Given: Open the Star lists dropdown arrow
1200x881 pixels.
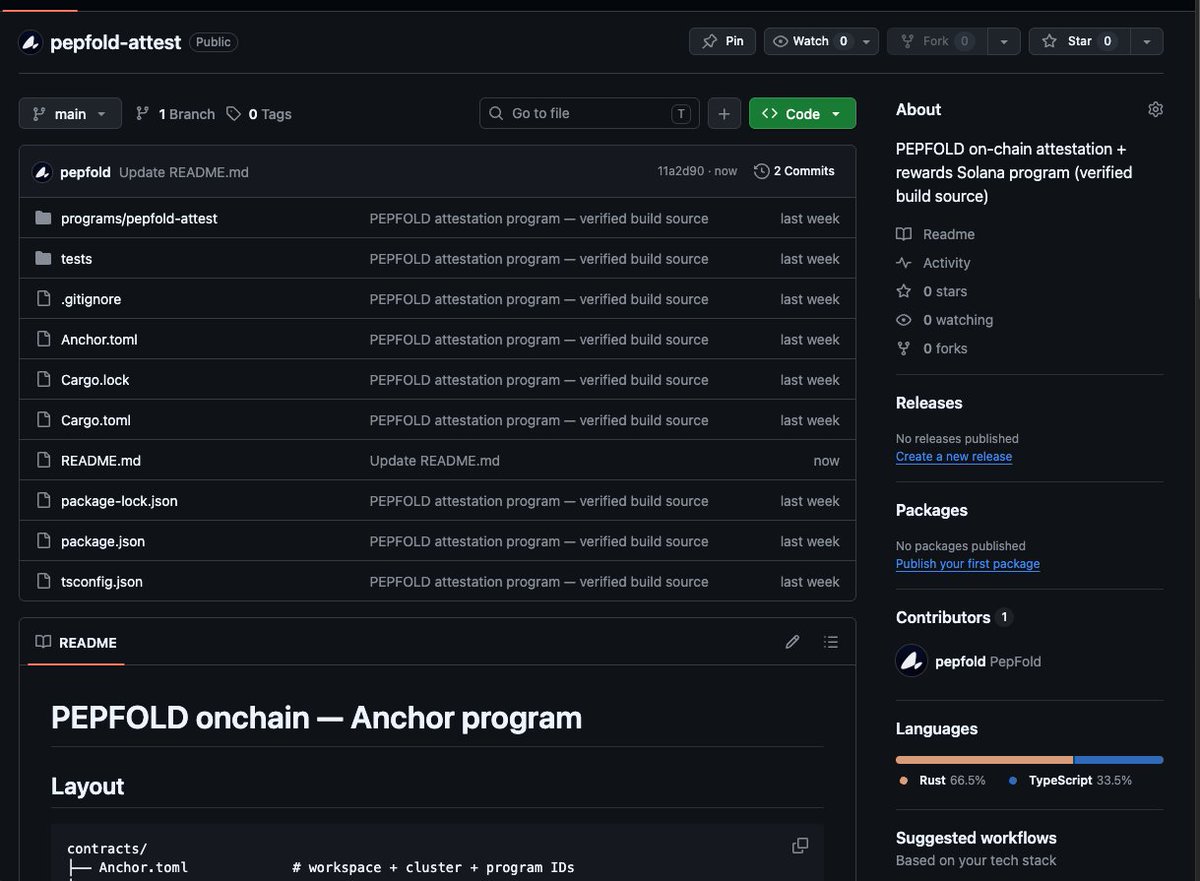Looking at the screenshot, I should pos(1146,41).
